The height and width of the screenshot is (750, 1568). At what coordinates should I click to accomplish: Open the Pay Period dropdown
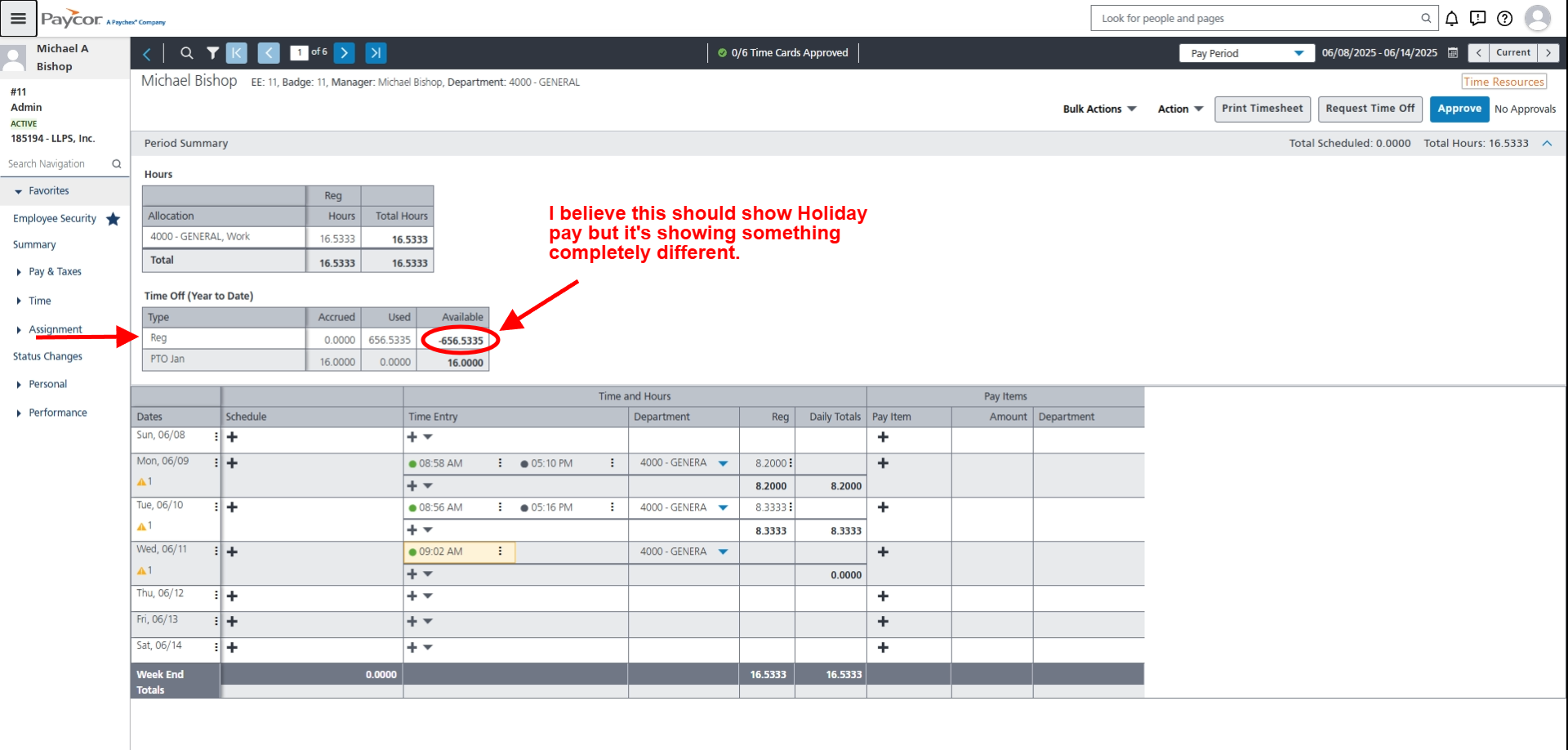(x=1246, y=53)
